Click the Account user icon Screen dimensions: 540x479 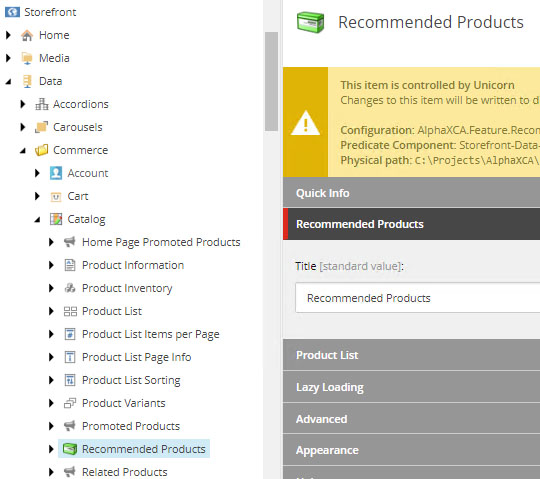tap(56, 173)
